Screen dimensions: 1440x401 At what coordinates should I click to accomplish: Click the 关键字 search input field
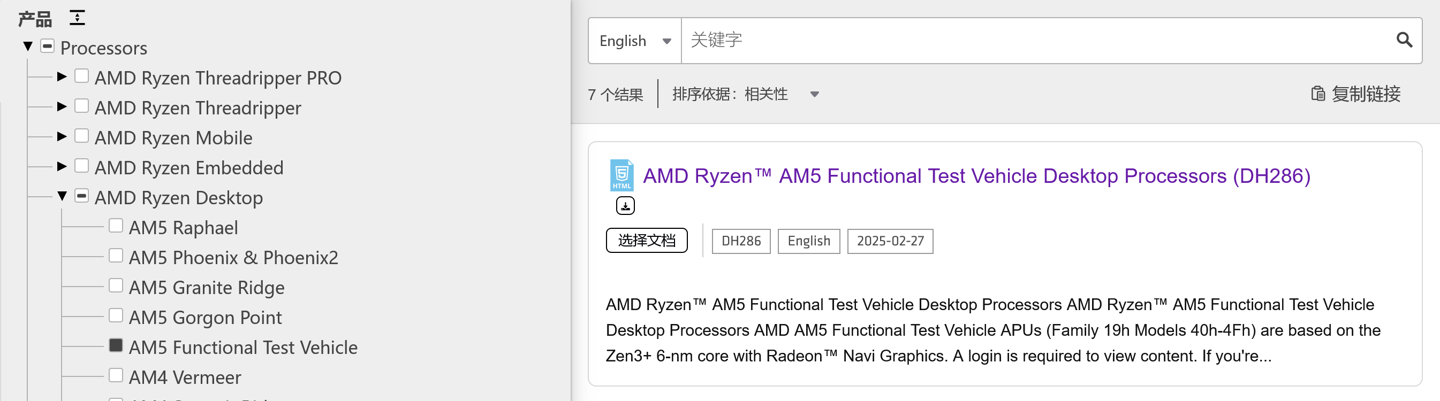coord(1035,41)
